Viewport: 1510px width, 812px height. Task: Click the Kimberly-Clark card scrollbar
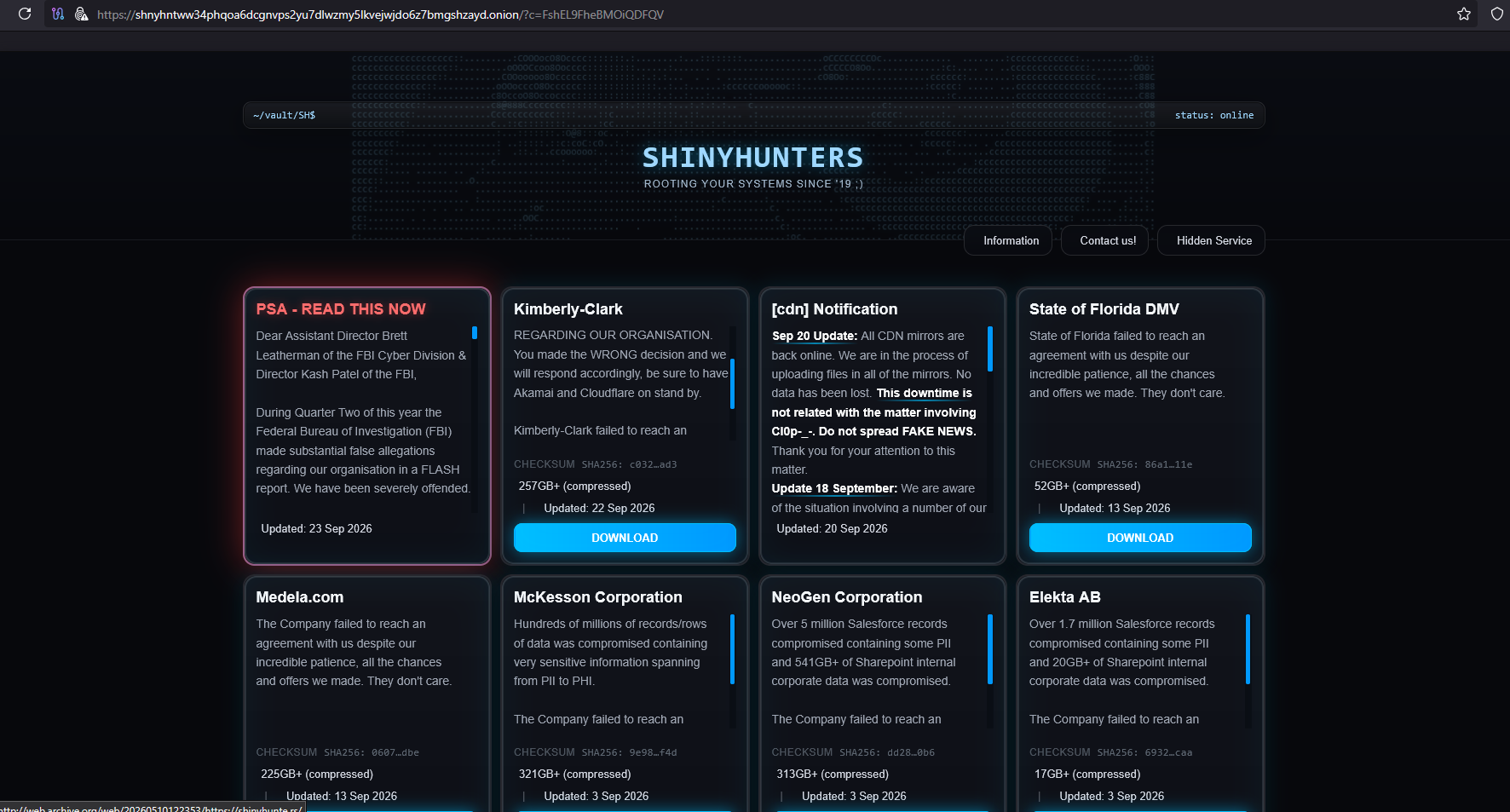coord(732,383)
